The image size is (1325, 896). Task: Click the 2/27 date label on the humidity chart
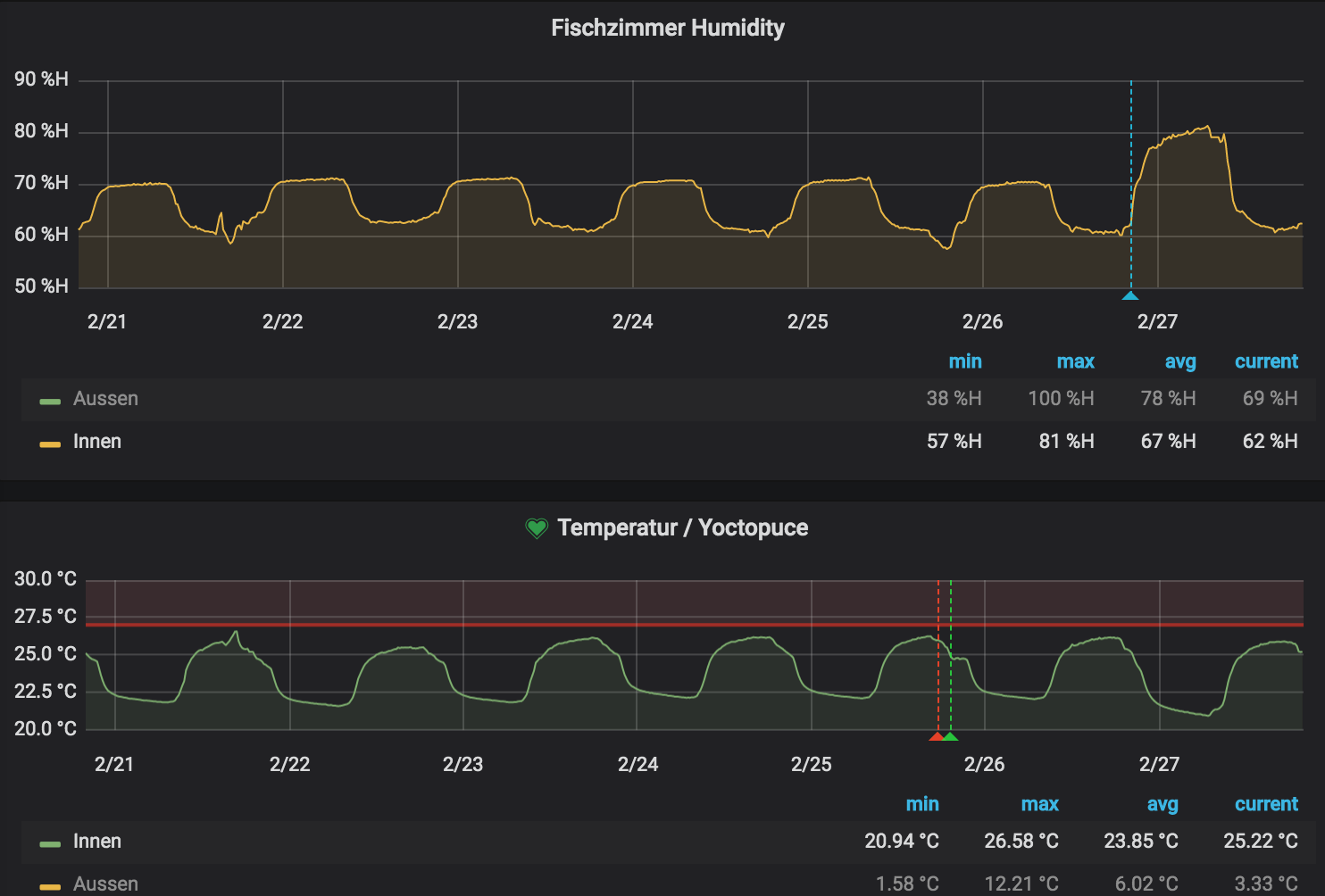[x=1158, y=322]
